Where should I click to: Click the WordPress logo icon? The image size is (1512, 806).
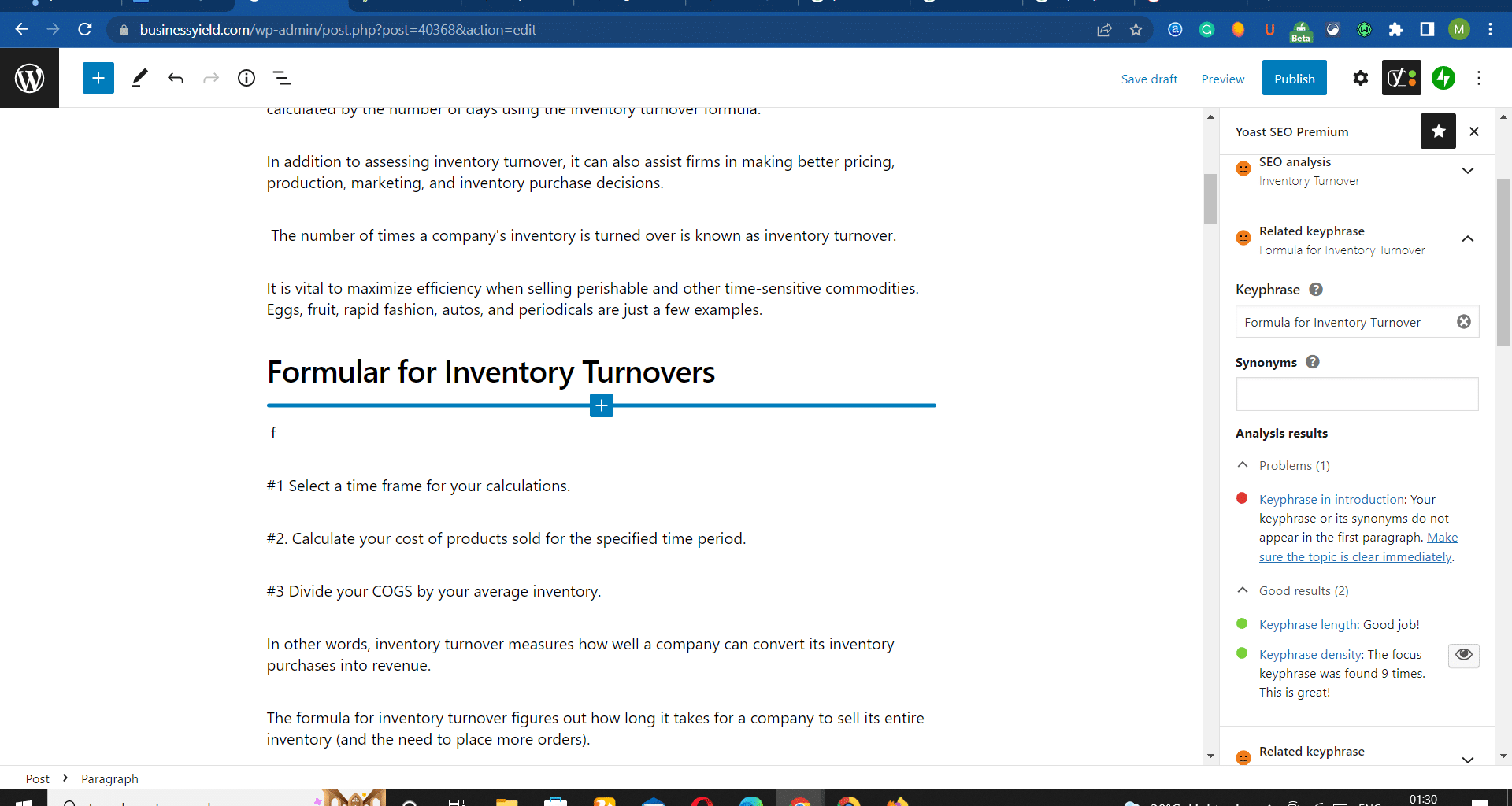point(29,78)
